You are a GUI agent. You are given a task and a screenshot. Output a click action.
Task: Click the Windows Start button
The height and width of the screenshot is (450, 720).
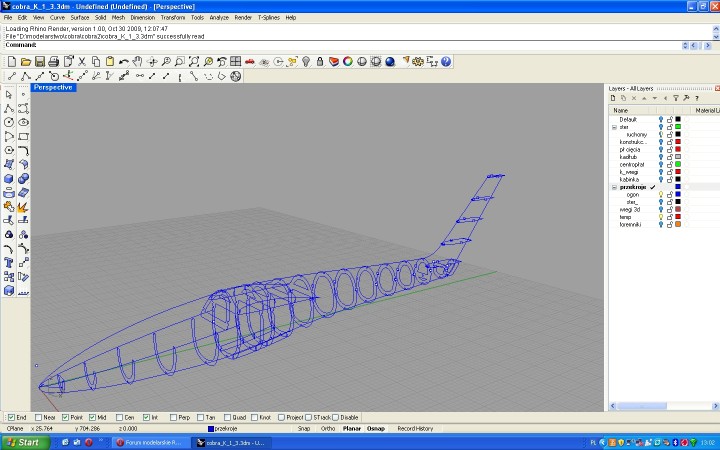click(x=25, y=443)
